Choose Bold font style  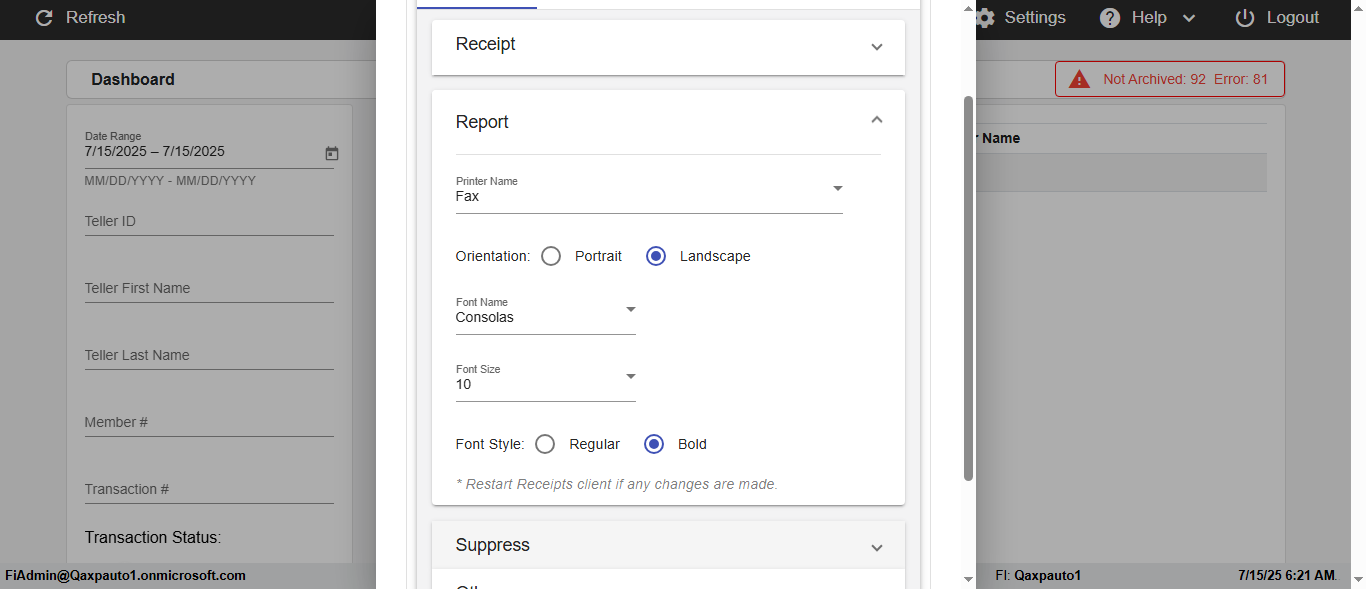(x=654, y=444)
